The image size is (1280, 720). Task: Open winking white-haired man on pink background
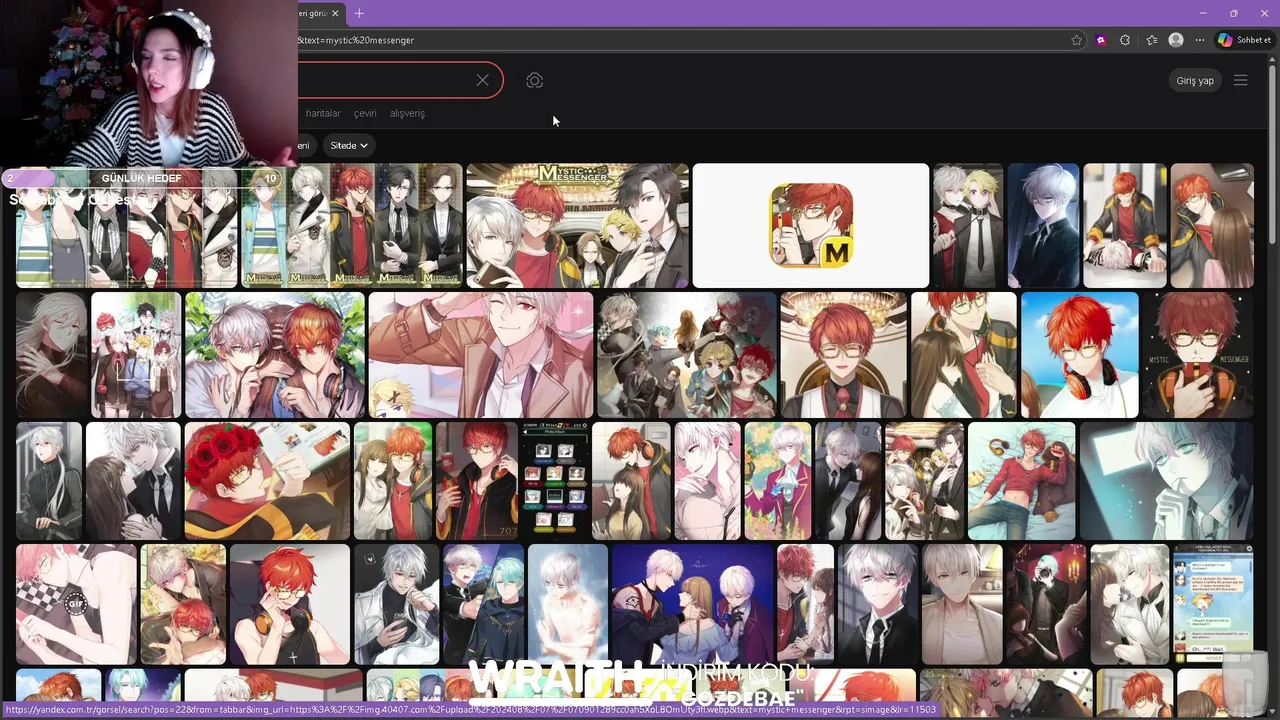[x=481, y=355]
